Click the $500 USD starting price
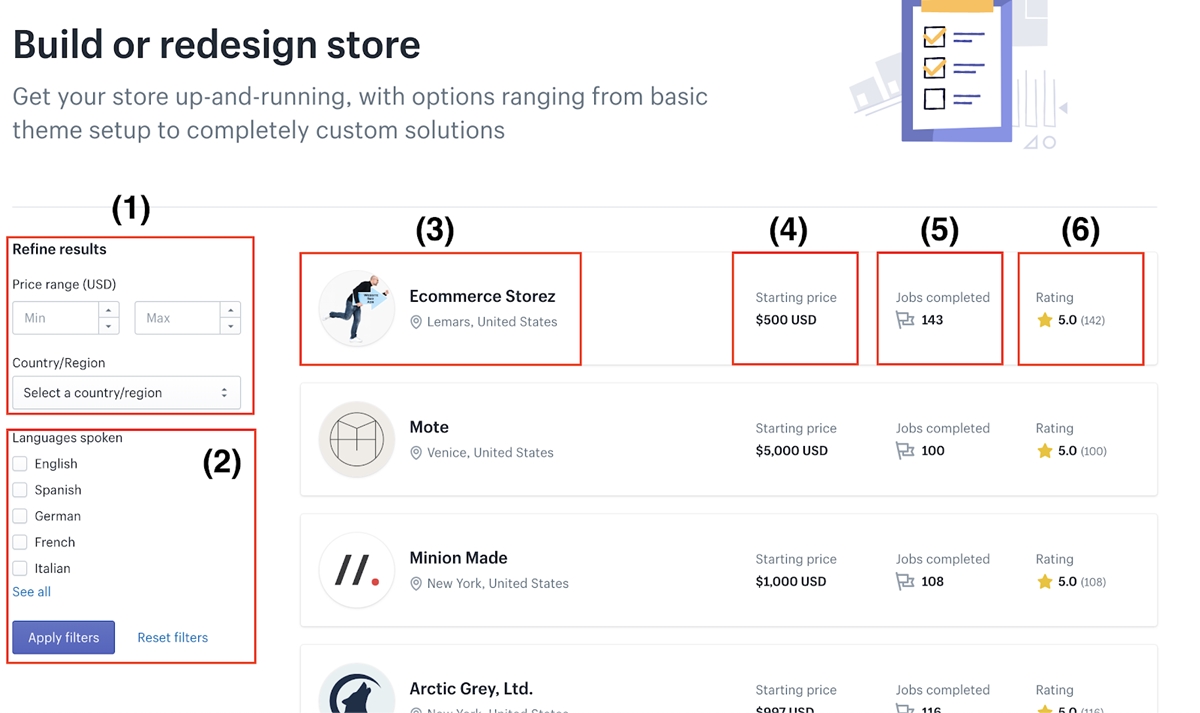 tap(786, 320)
